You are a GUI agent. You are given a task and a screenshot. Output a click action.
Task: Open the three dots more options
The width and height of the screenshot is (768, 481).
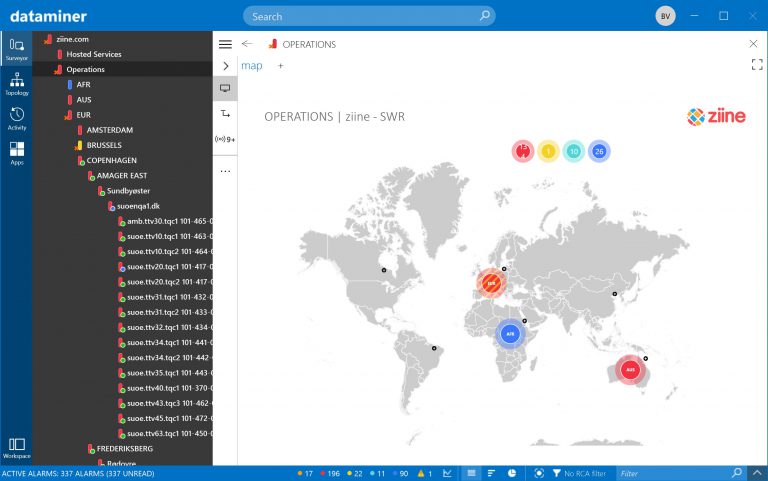click(x=225, y=171)
